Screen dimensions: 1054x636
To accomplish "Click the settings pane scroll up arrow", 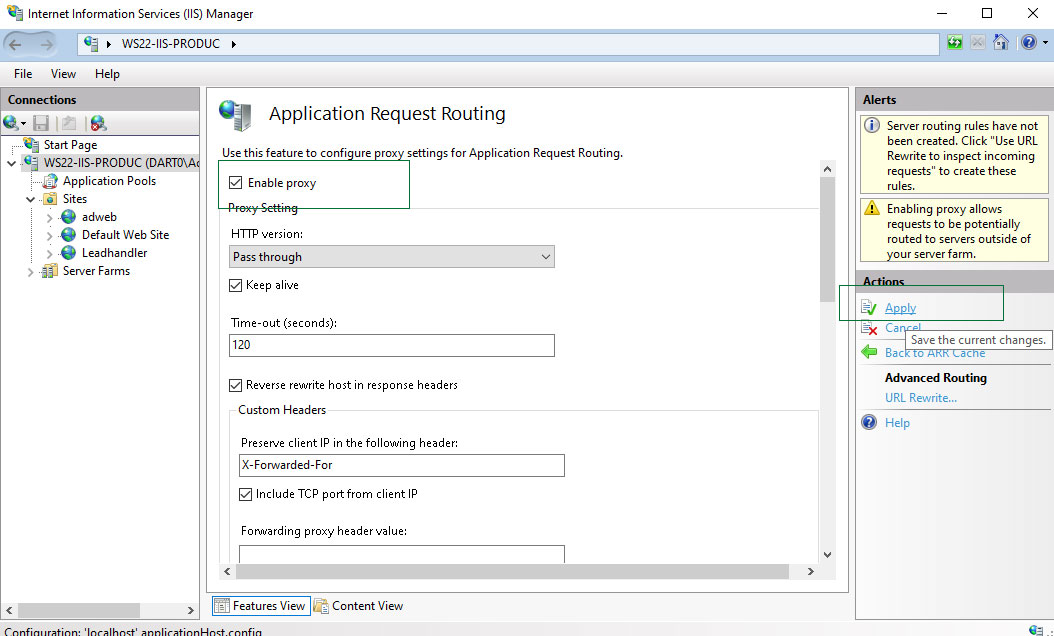I will click(x=827, y=169).
